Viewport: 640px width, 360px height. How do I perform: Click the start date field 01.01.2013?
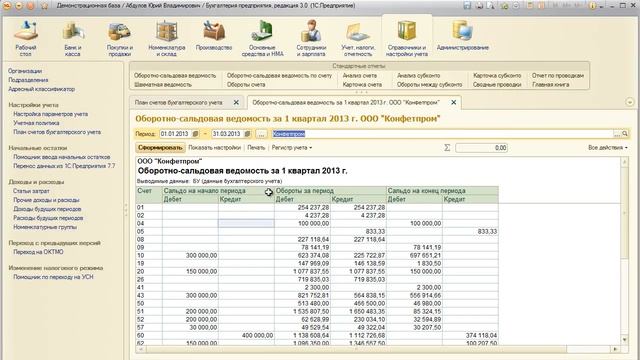point(176,134)
